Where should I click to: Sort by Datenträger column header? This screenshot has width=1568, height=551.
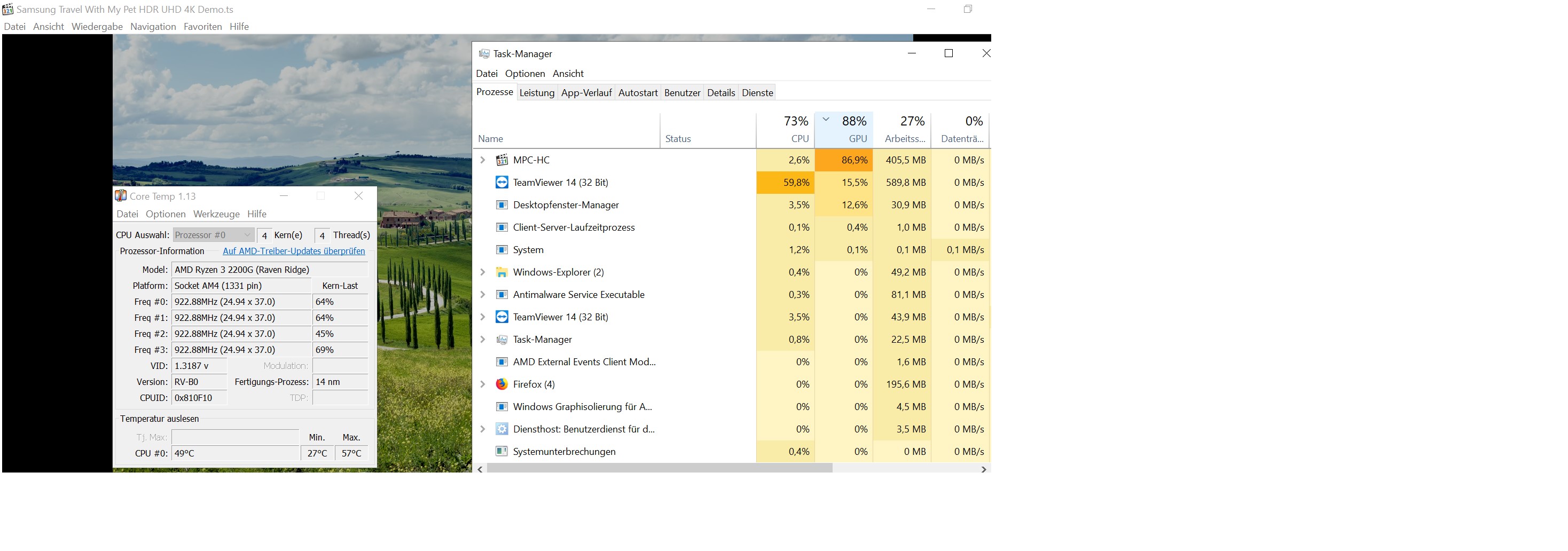click(x=961, y=130)
